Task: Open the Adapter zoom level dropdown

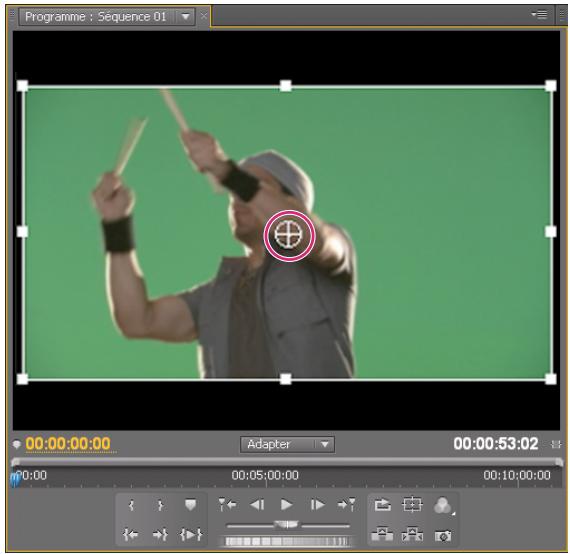Action: click(x=287, y=444)
